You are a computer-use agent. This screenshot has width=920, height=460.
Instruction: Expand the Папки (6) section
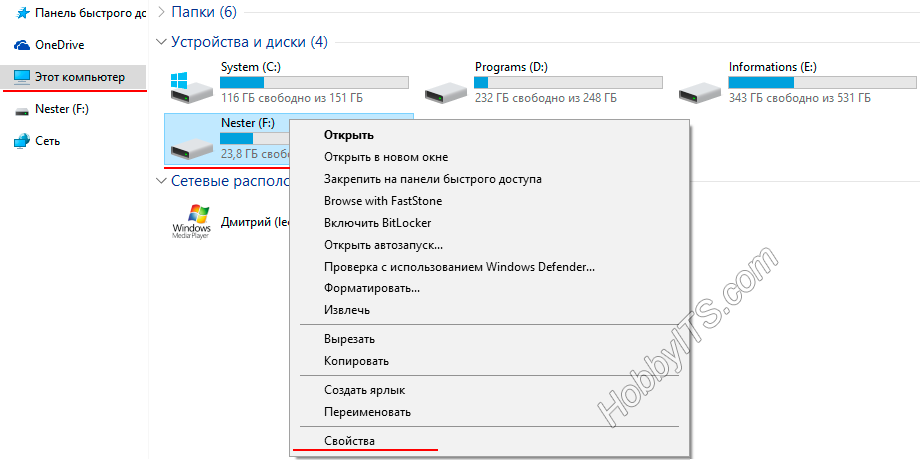[162, 11]
